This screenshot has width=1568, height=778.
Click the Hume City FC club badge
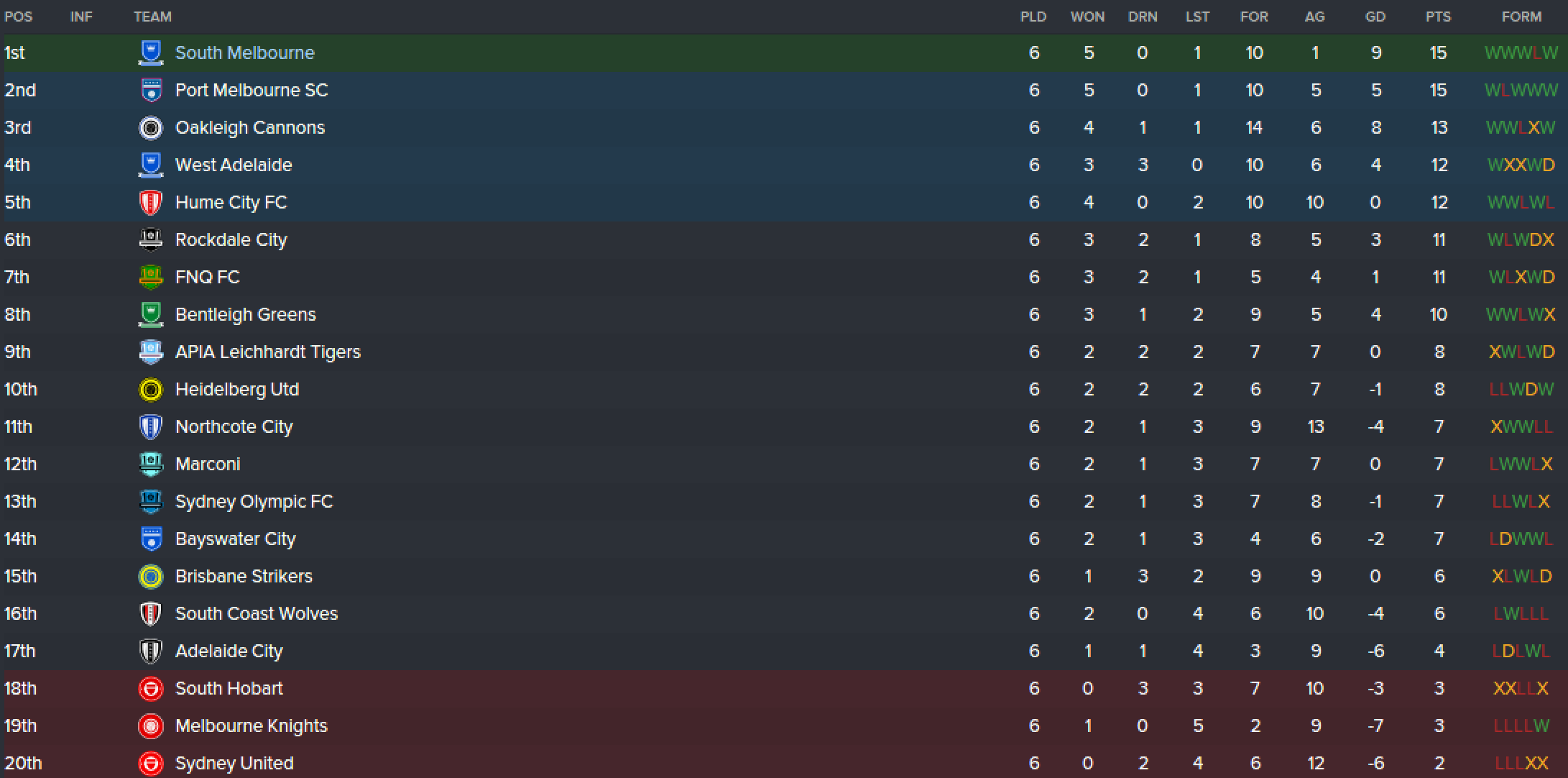click(x=150, y=202)
